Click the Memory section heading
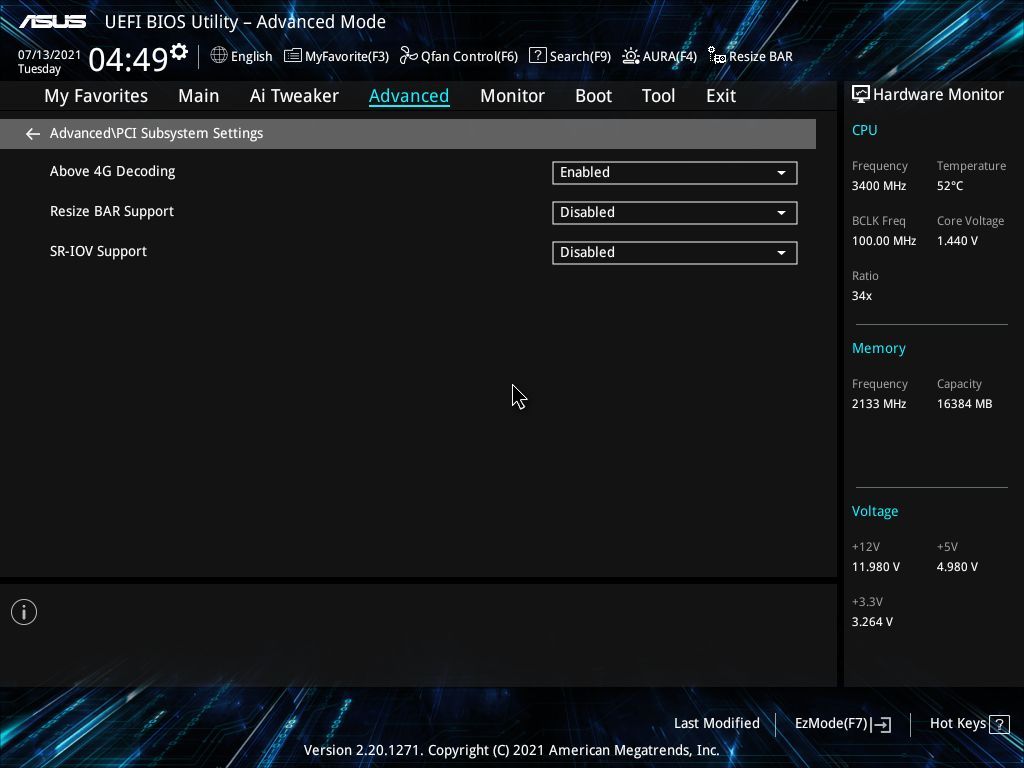1024x768 pixels. pyautogui.click(x=878, y=348)
